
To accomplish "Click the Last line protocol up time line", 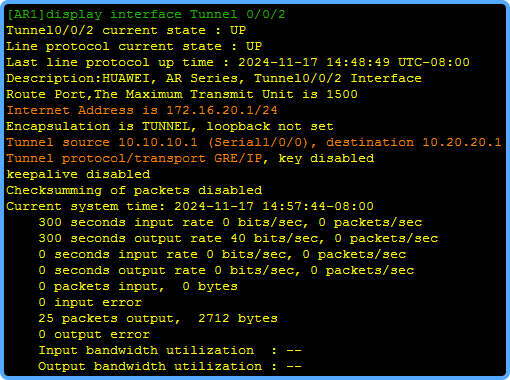I will click(238, 62).
